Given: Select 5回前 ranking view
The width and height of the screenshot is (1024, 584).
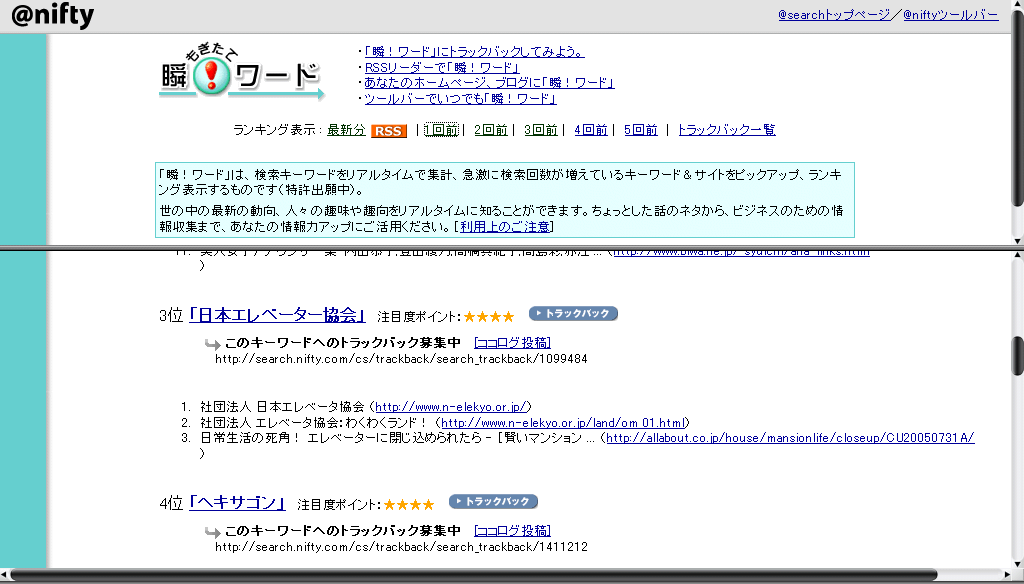Looking at the screenshot, I should click(641, 130).
